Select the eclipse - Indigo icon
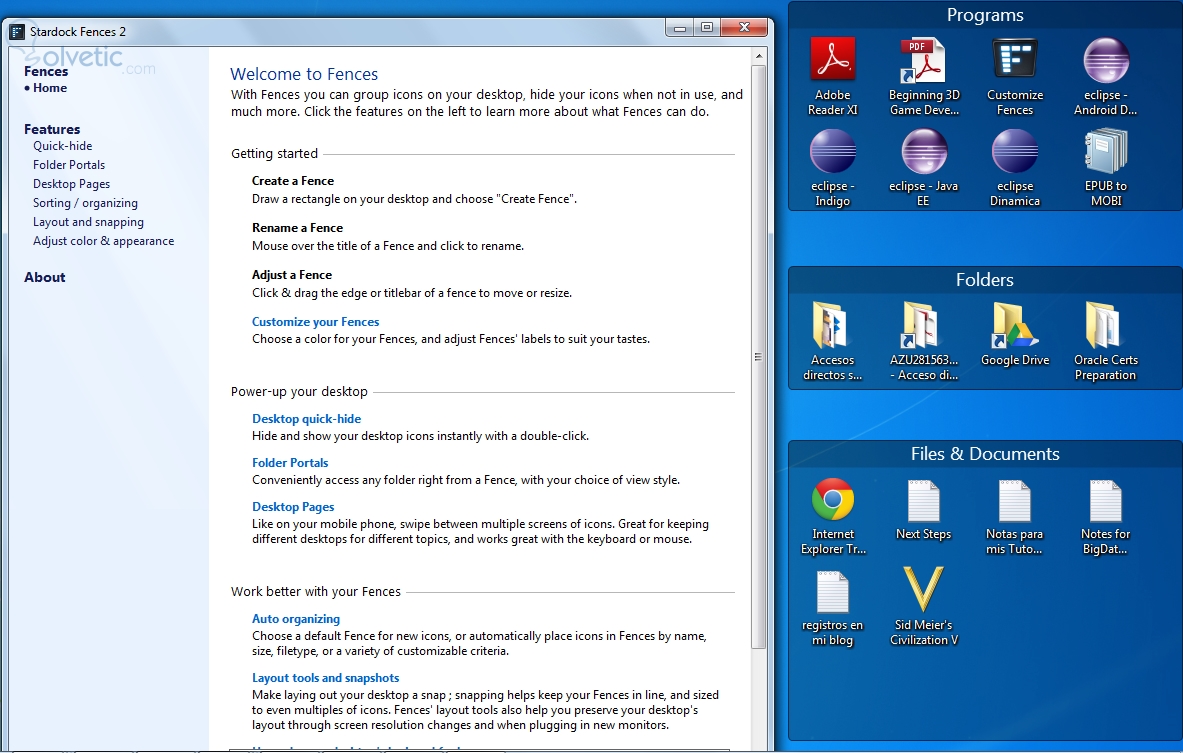The width and height of the screenshot is (1183, 753). click(832, 168)
